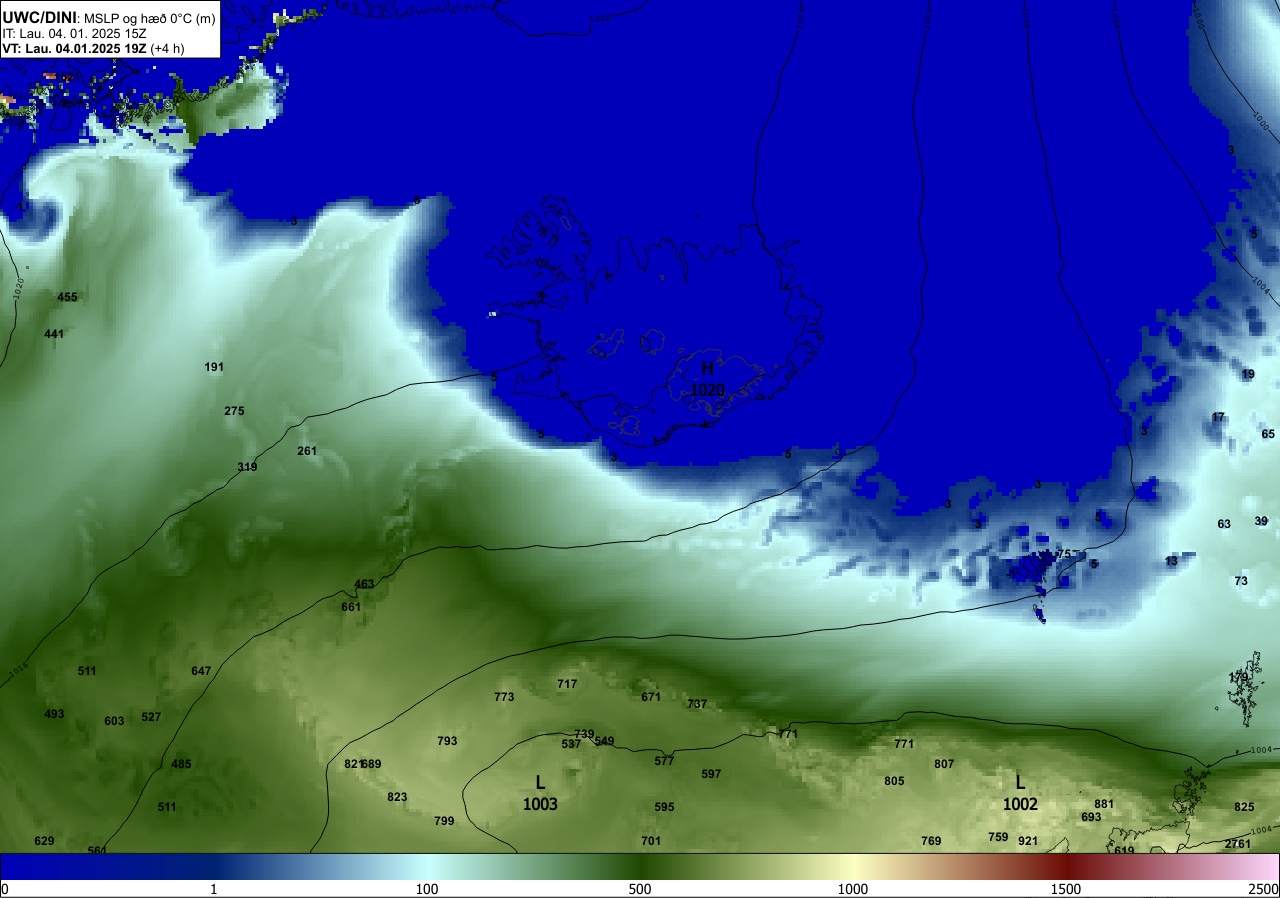Click the 921 height value

[x=1028, y=841]
